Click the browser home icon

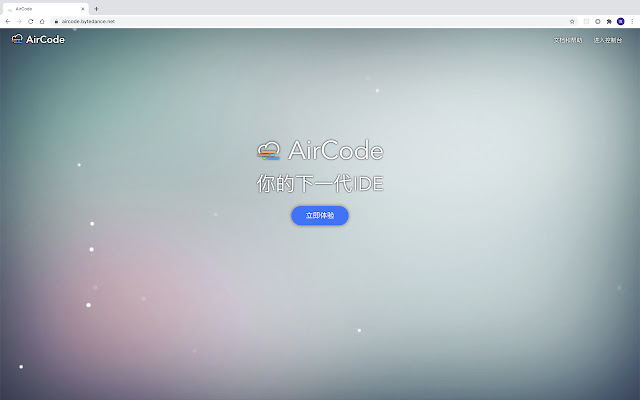click(42, 21)
